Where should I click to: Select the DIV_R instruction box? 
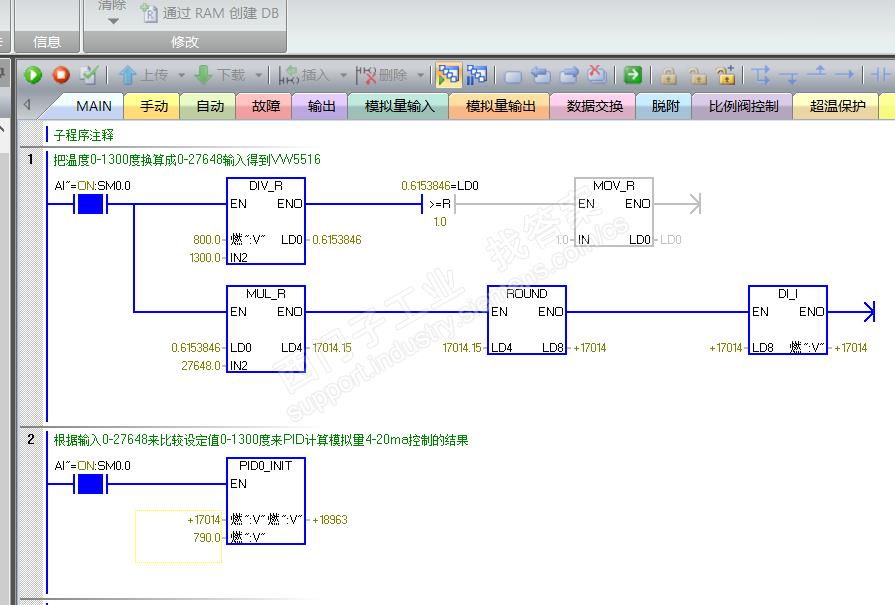tap(266, 221)
